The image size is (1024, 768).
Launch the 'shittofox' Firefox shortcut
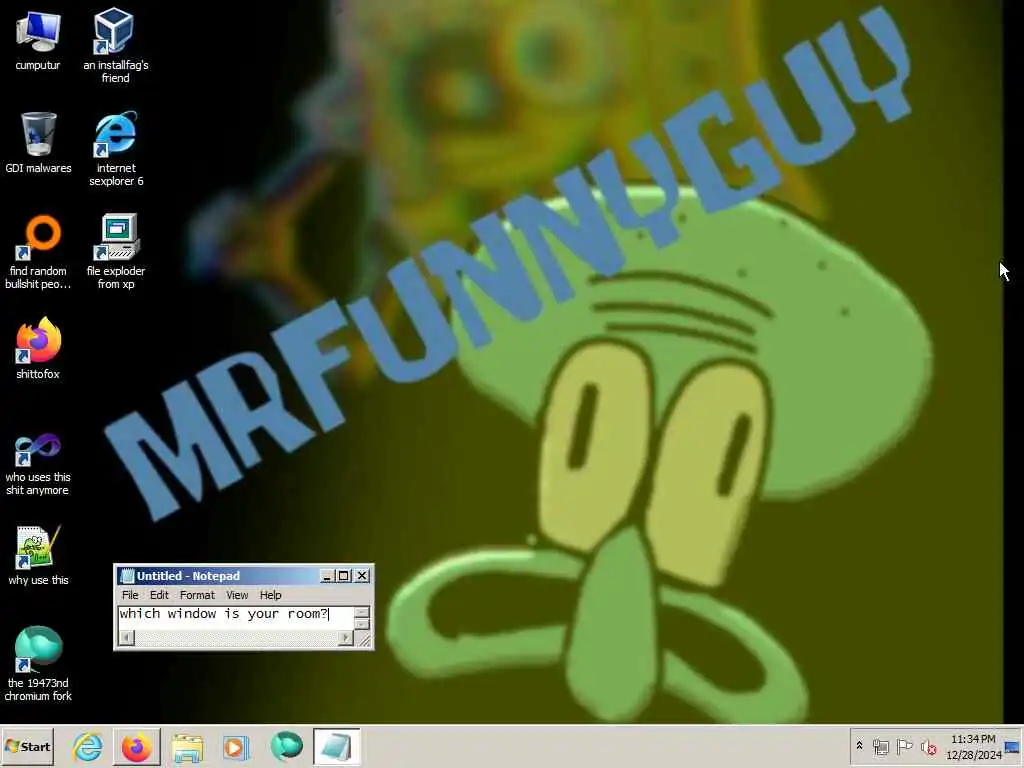pyautogui.click(x=38, y=348)
